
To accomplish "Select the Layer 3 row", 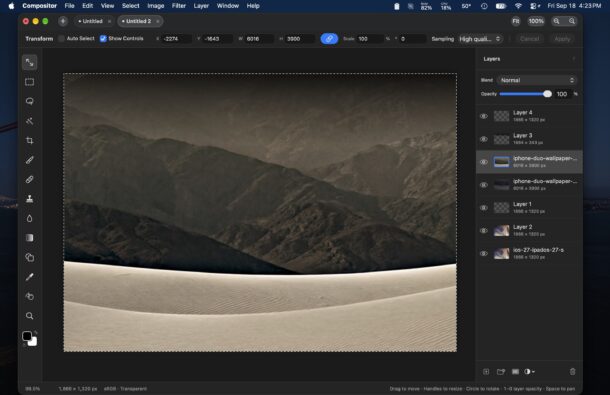I will pyautogui.click(x=529, y=139).
